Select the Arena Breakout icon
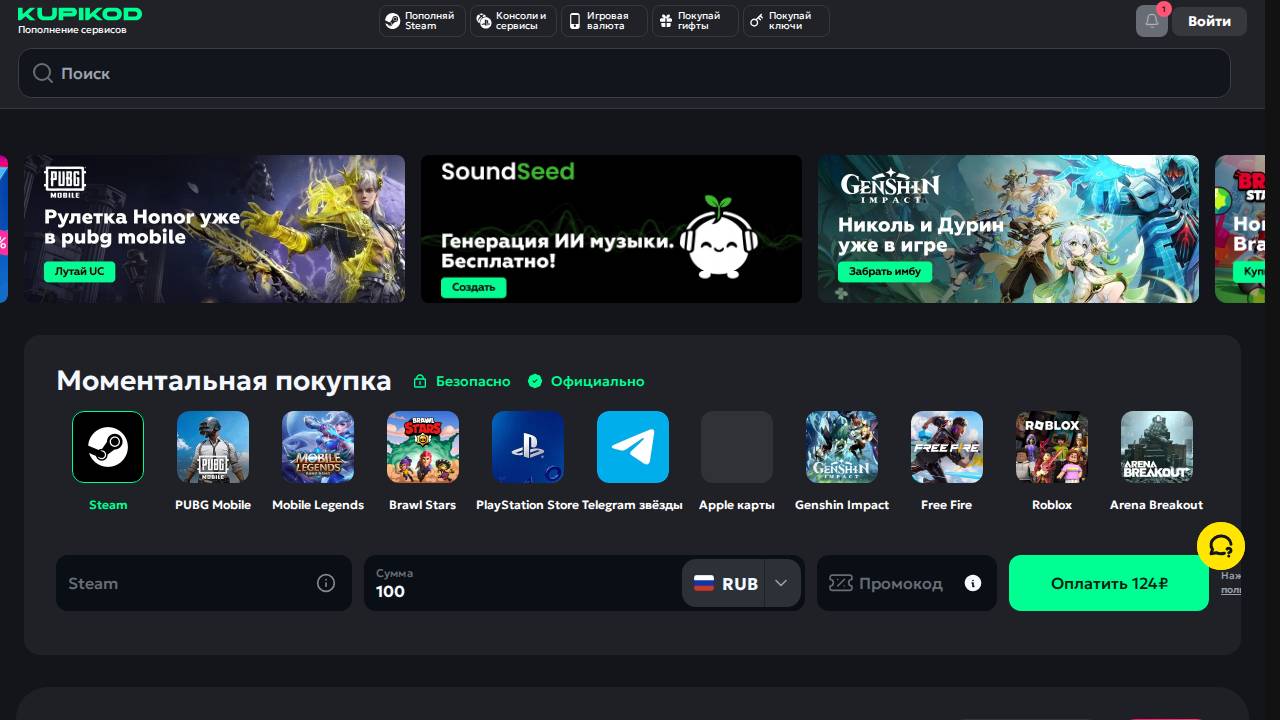This screenshot has width=1280, height=720. (1157, 447)
